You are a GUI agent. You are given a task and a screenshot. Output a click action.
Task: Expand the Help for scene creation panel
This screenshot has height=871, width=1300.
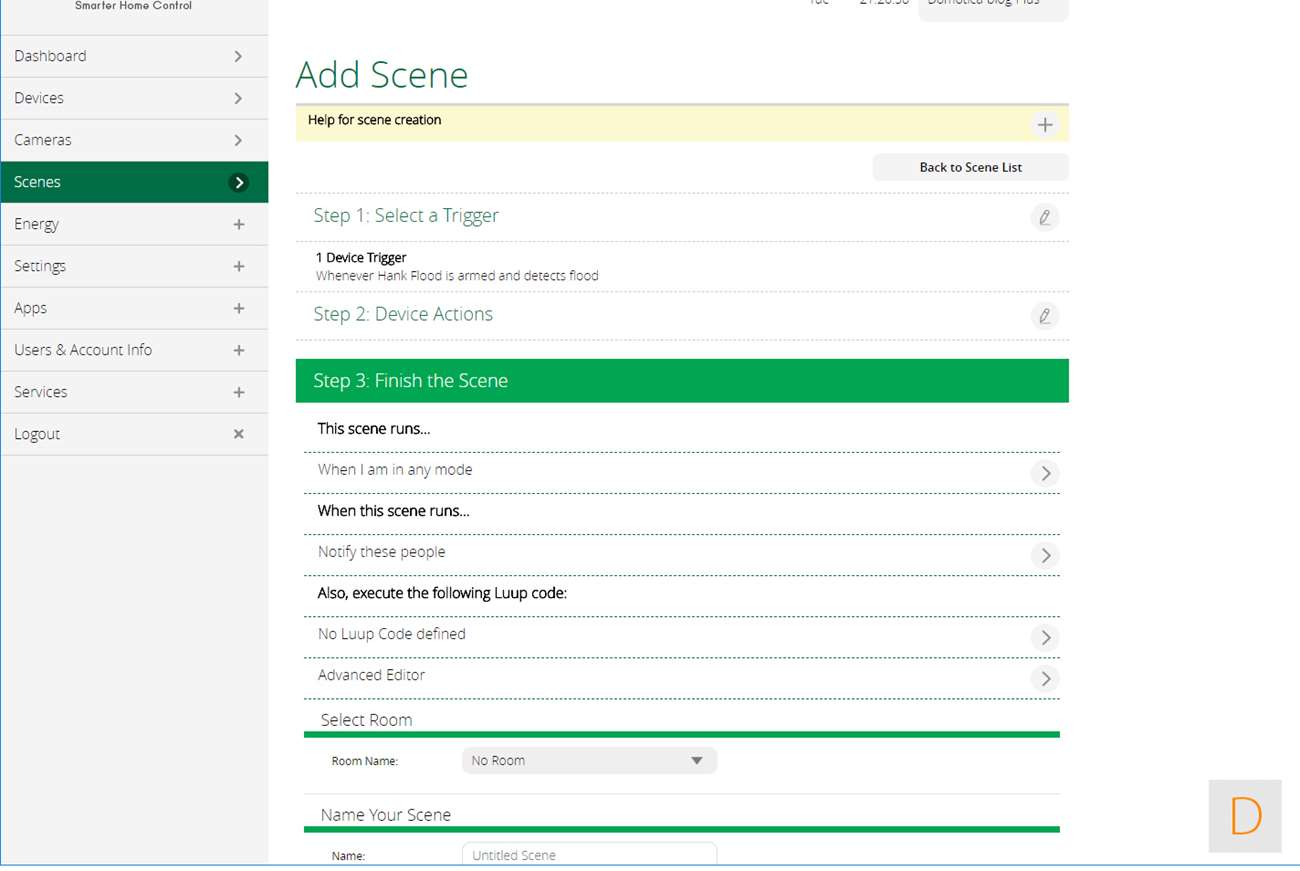pos(1044,125)
